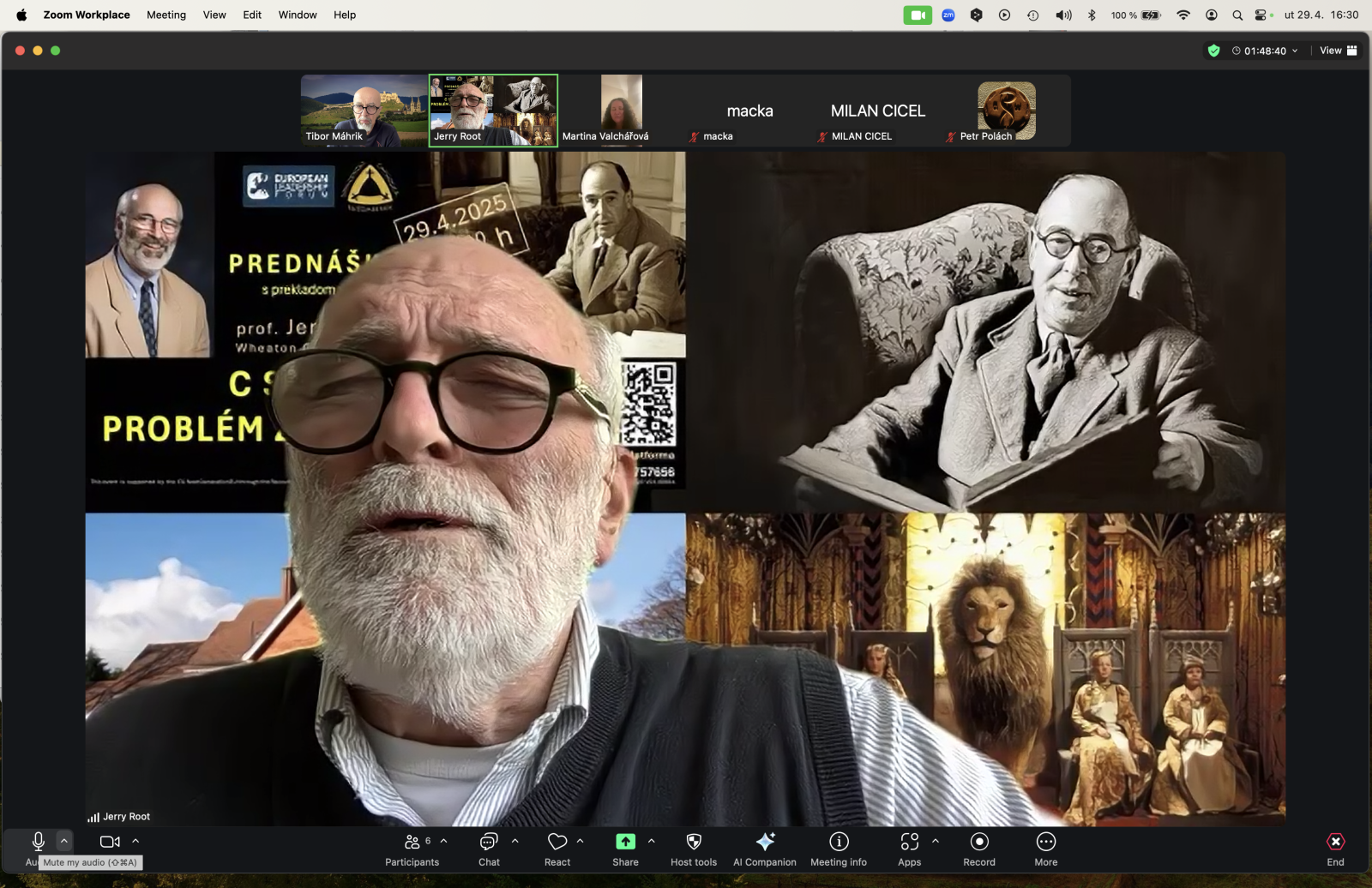The image size is (1372, 888).
Task: Open the View layout button
Action: coord(1338,51)
